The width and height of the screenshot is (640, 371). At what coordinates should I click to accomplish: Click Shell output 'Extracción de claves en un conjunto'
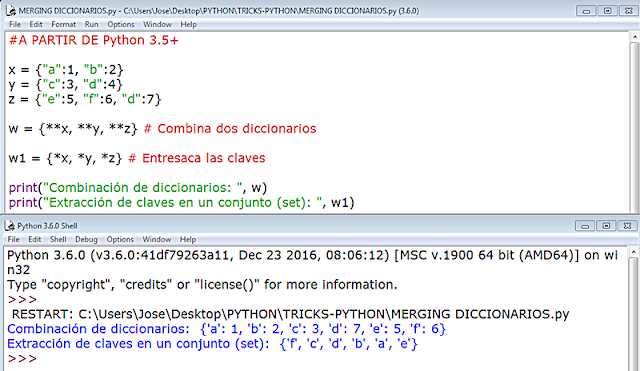213,344
